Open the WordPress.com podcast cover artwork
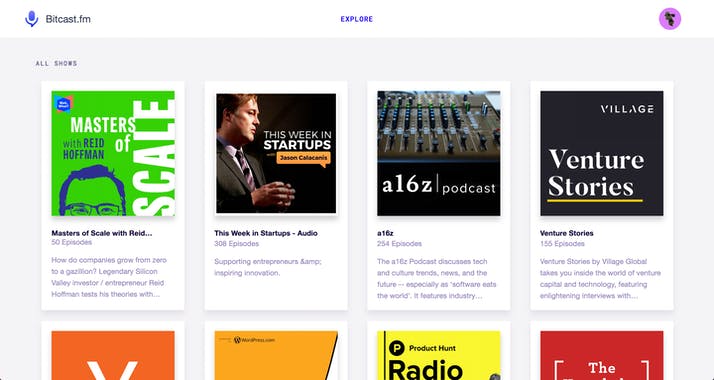 [x=276, y=355]
